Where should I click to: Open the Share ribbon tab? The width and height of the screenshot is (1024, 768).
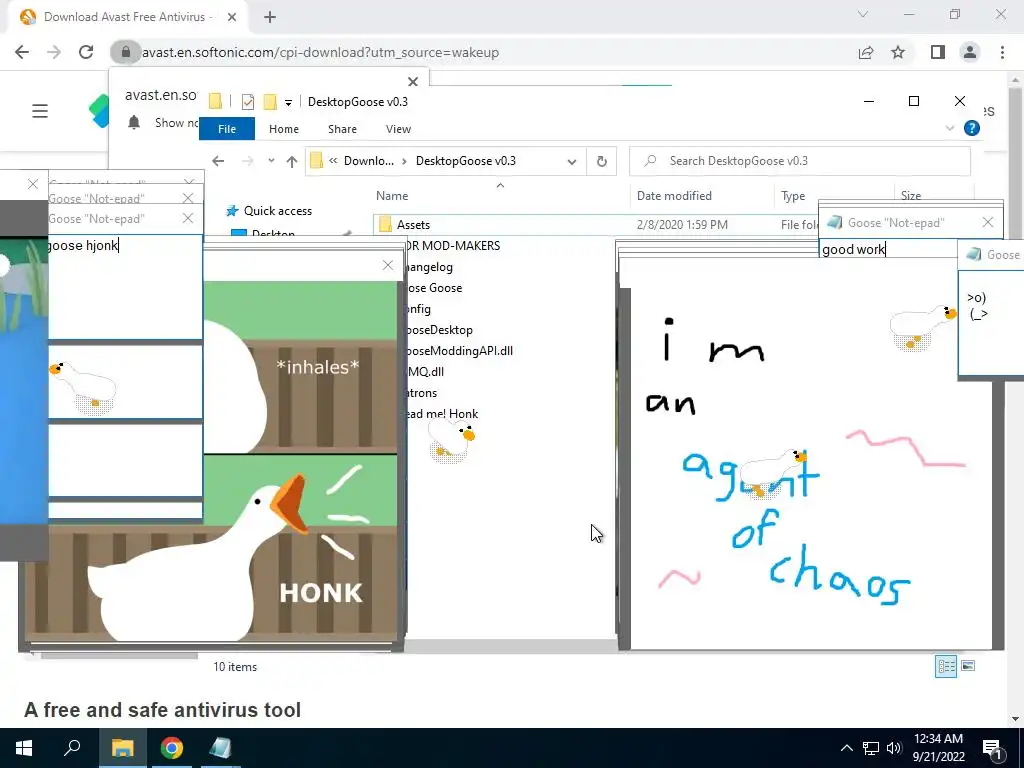tap(342, 129)
